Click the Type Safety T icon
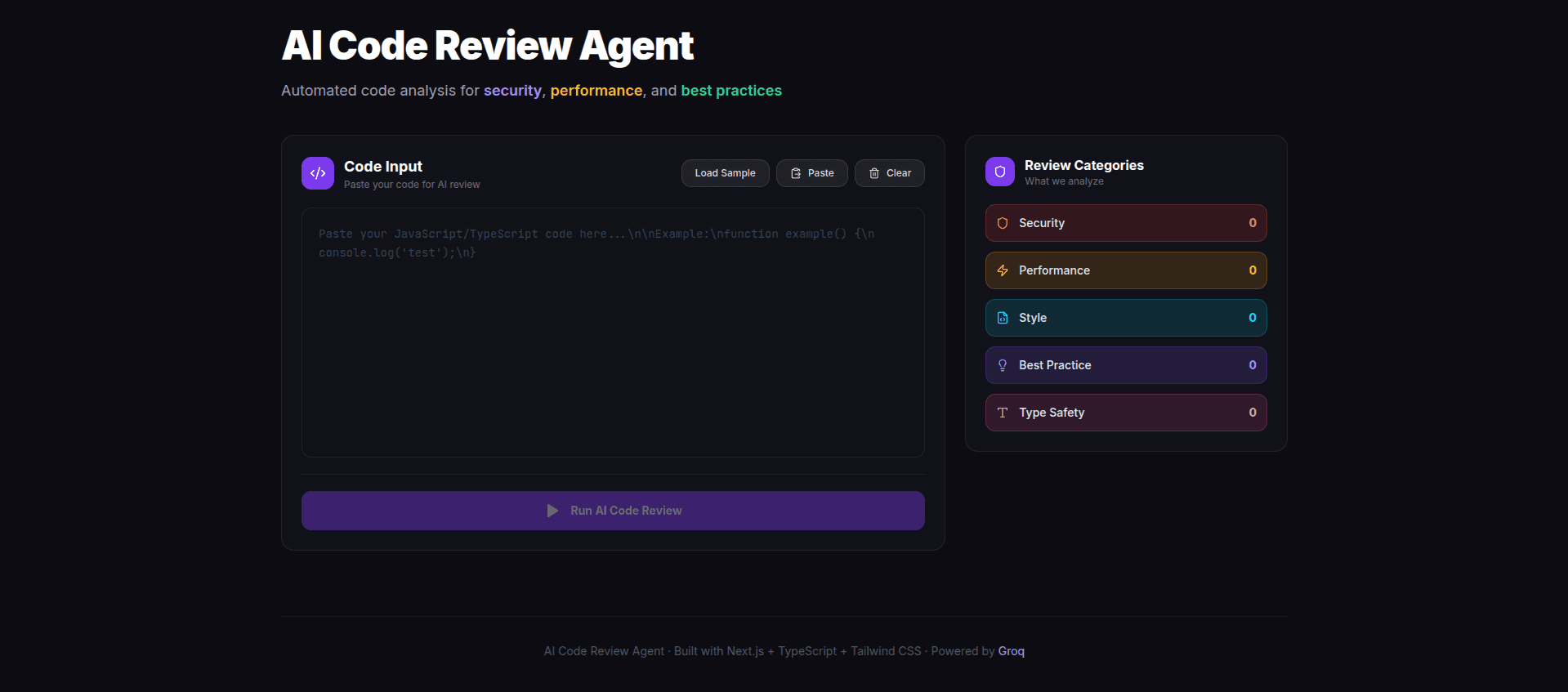This screenshot has width=1568, height=692. click(1003, 413)
